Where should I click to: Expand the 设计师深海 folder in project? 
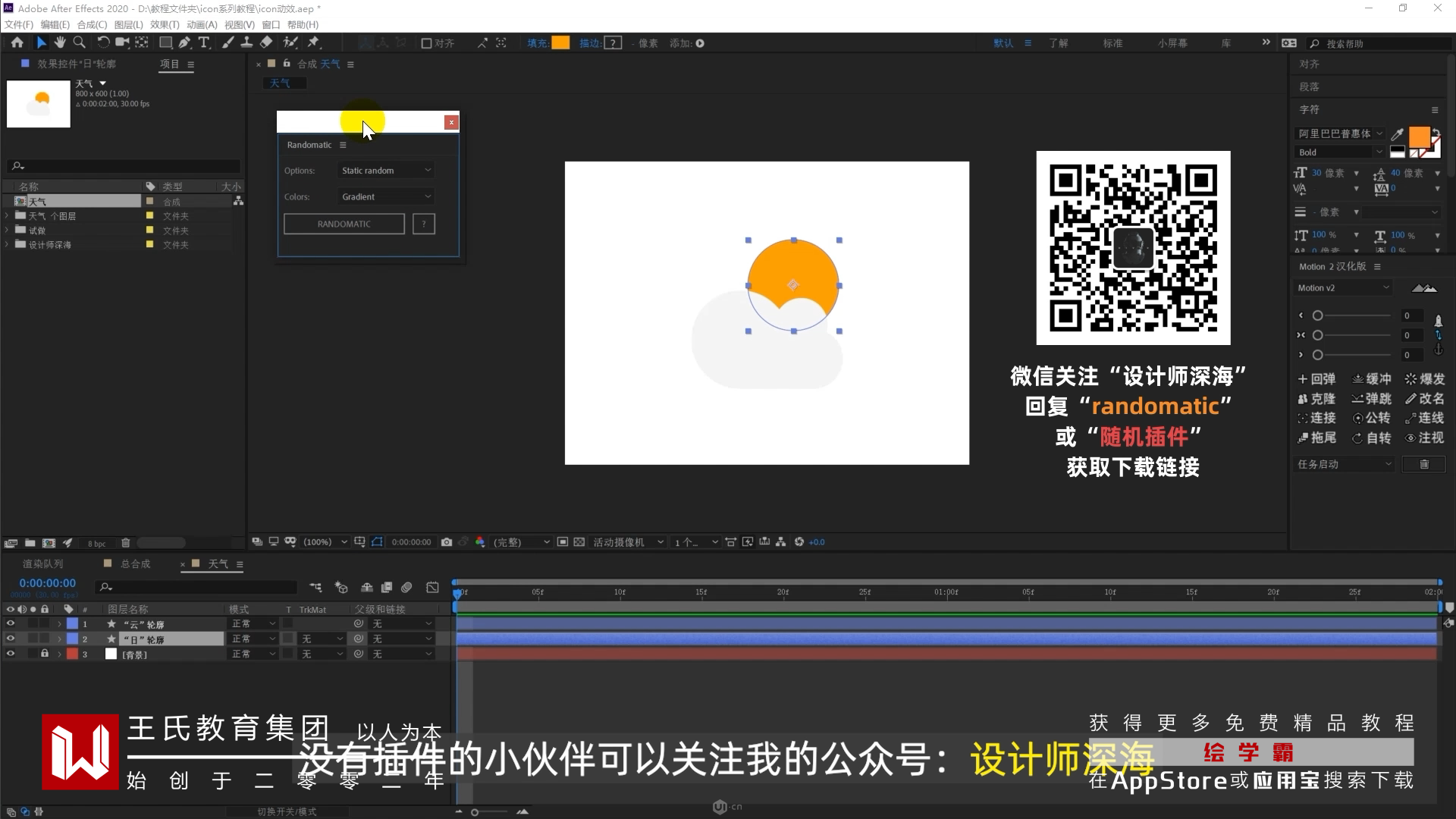point(8,245)
